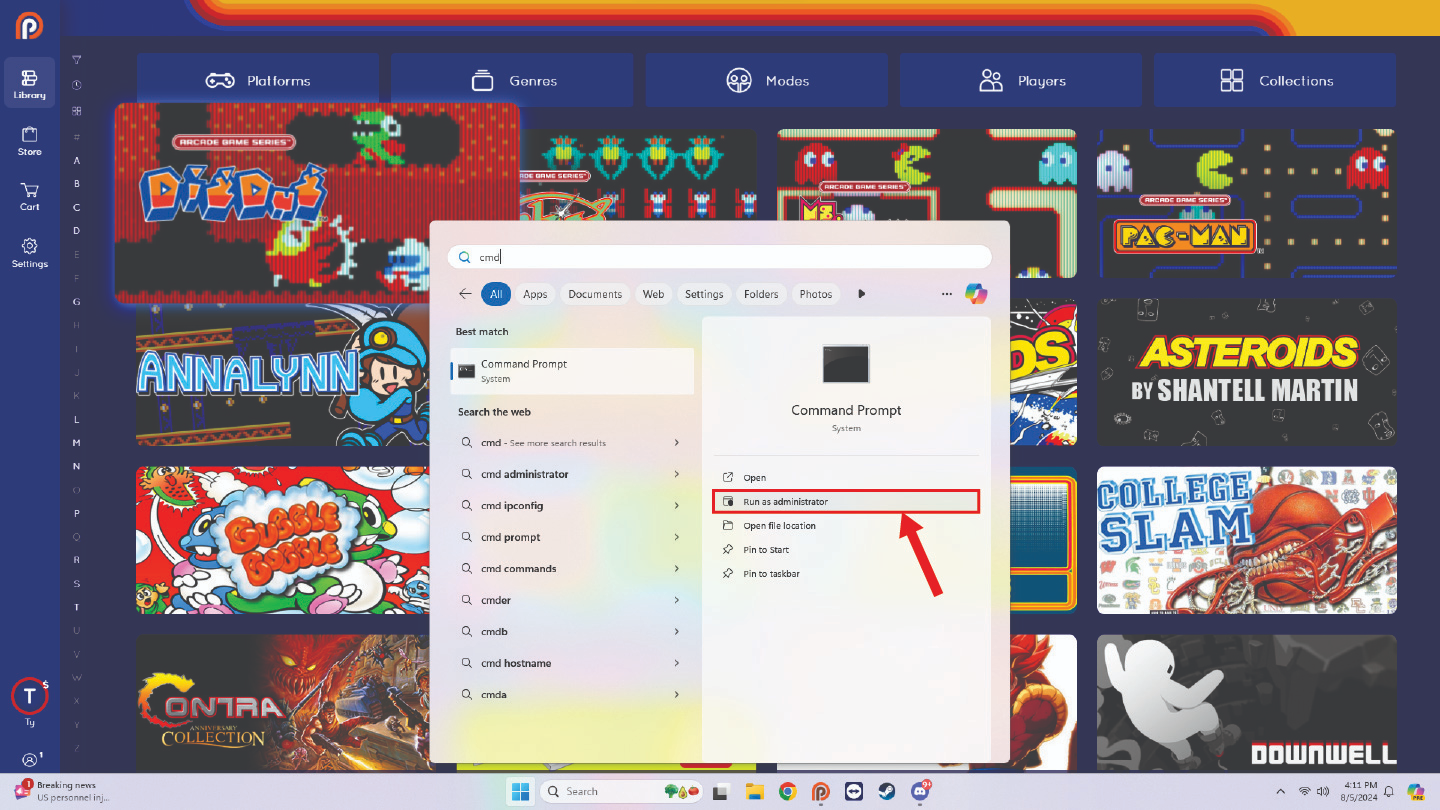Screen dimensions: 1440x810
Task: Go back with the search arrow
Action: [x=465, y=294]
